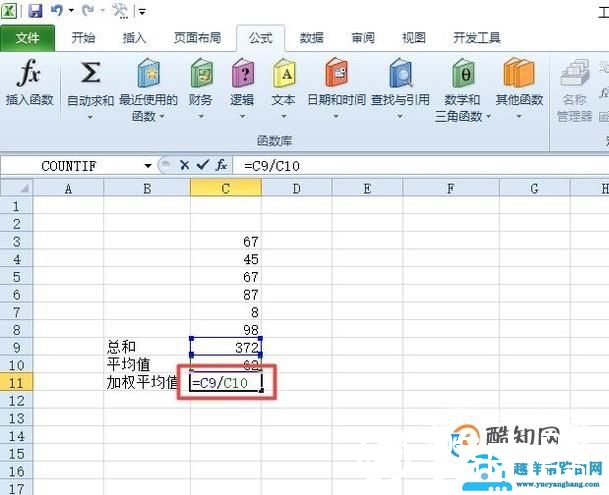
Task: Open the Financial functions book icon
Action: [x=201, y=73]
